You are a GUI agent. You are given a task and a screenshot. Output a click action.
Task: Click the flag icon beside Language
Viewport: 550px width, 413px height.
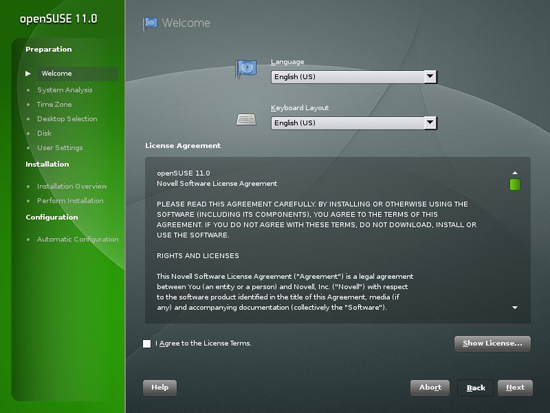[x=246, y=69]
